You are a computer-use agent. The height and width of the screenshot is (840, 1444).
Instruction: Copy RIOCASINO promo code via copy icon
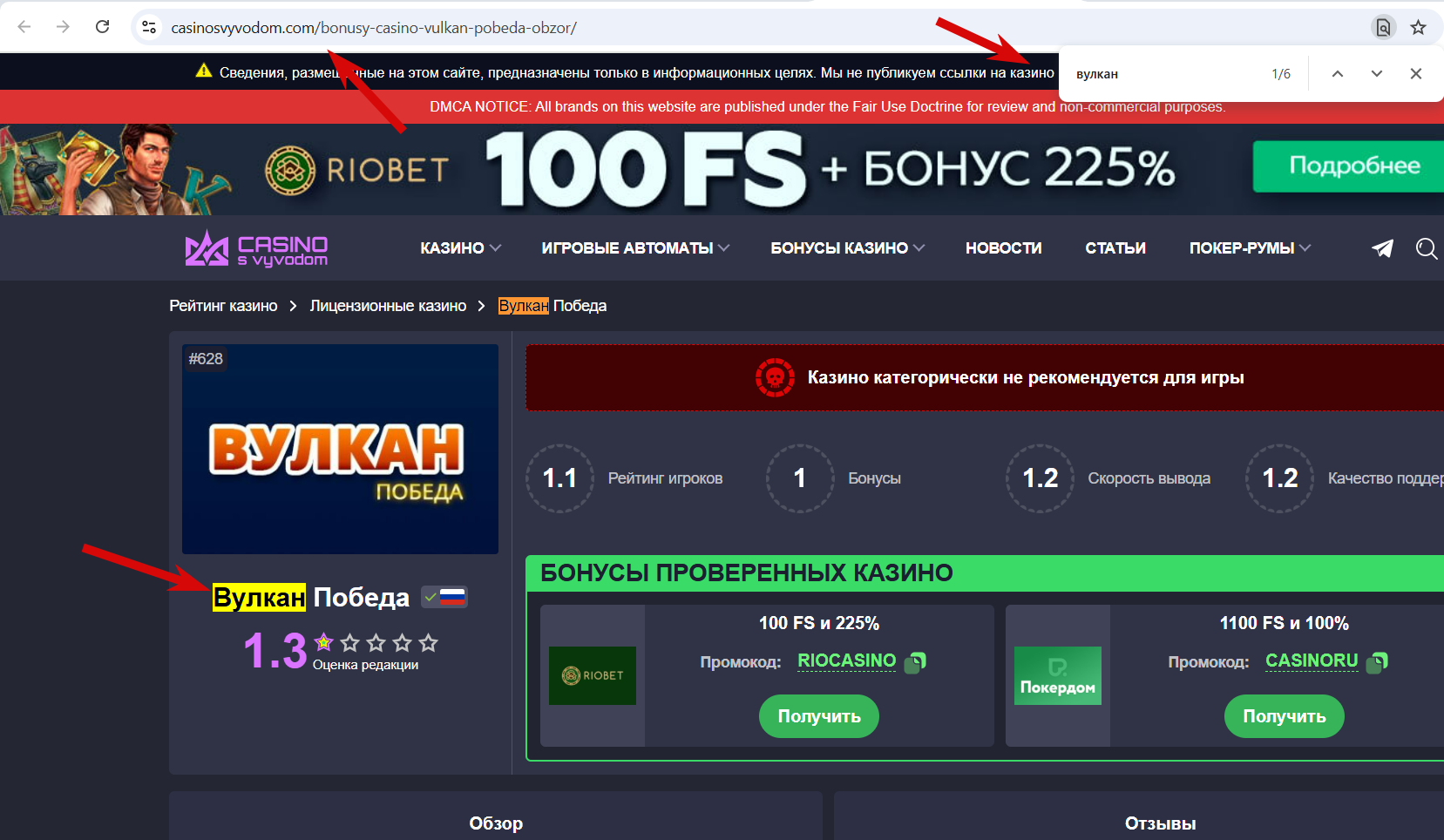[x=915, y=662]
